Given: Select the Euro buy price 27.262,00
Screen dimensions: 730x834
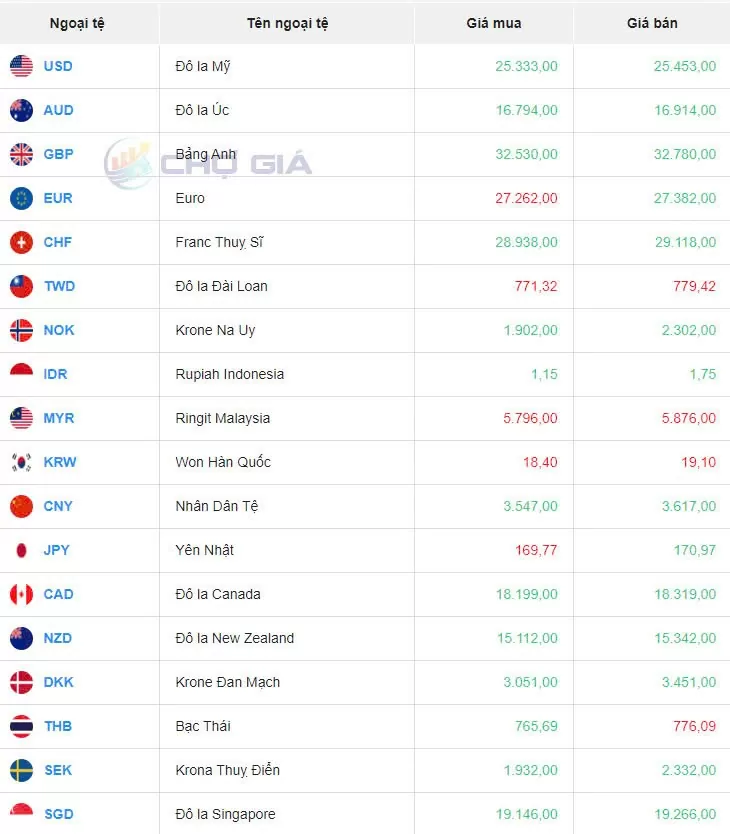Looking at the screenshot, I should (x=526, y=198).
